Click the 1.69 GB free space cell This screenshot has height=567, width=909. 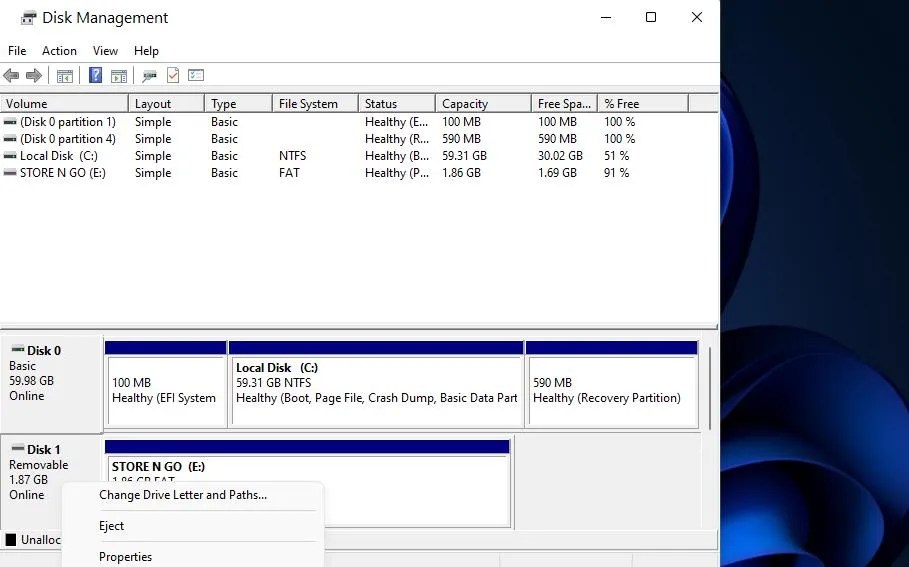557,173
